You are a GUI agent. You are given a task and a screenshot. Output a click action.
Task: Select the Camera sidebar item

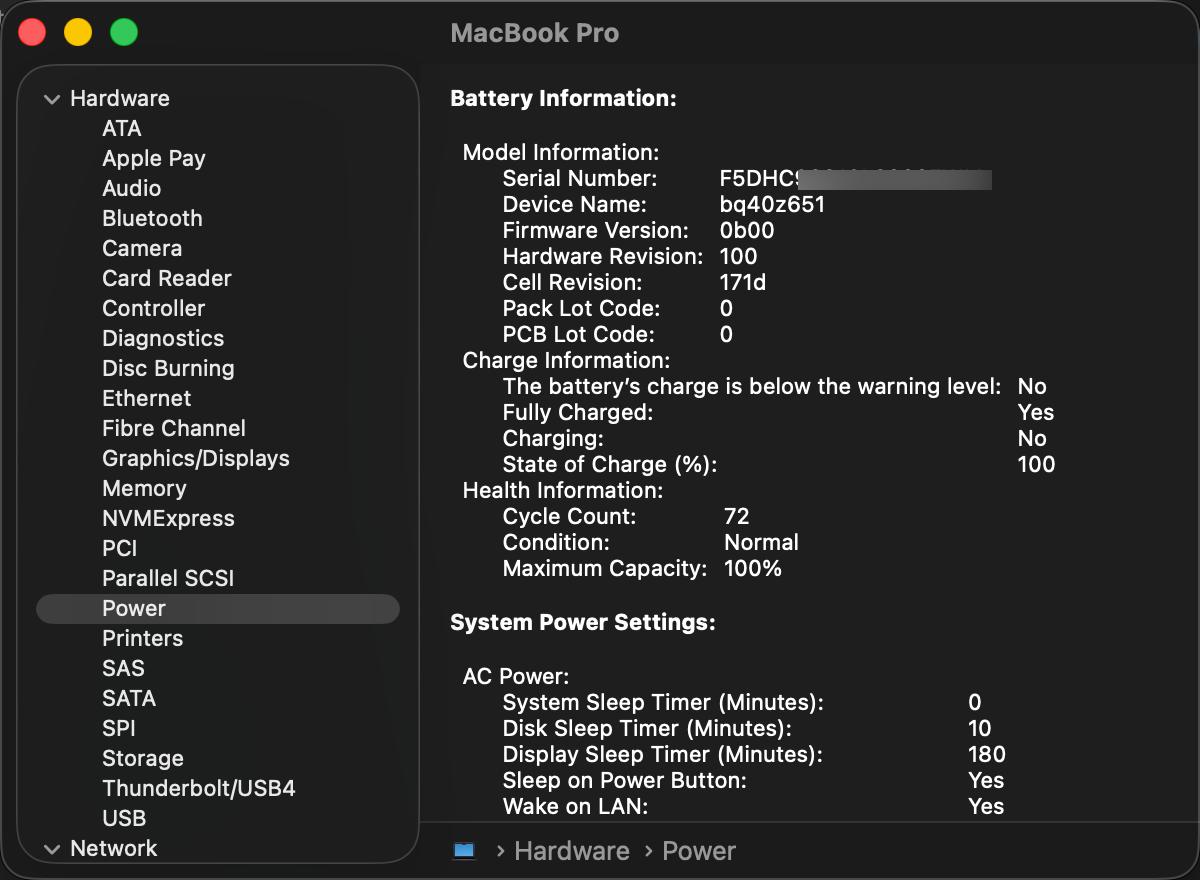pos(142,248)
